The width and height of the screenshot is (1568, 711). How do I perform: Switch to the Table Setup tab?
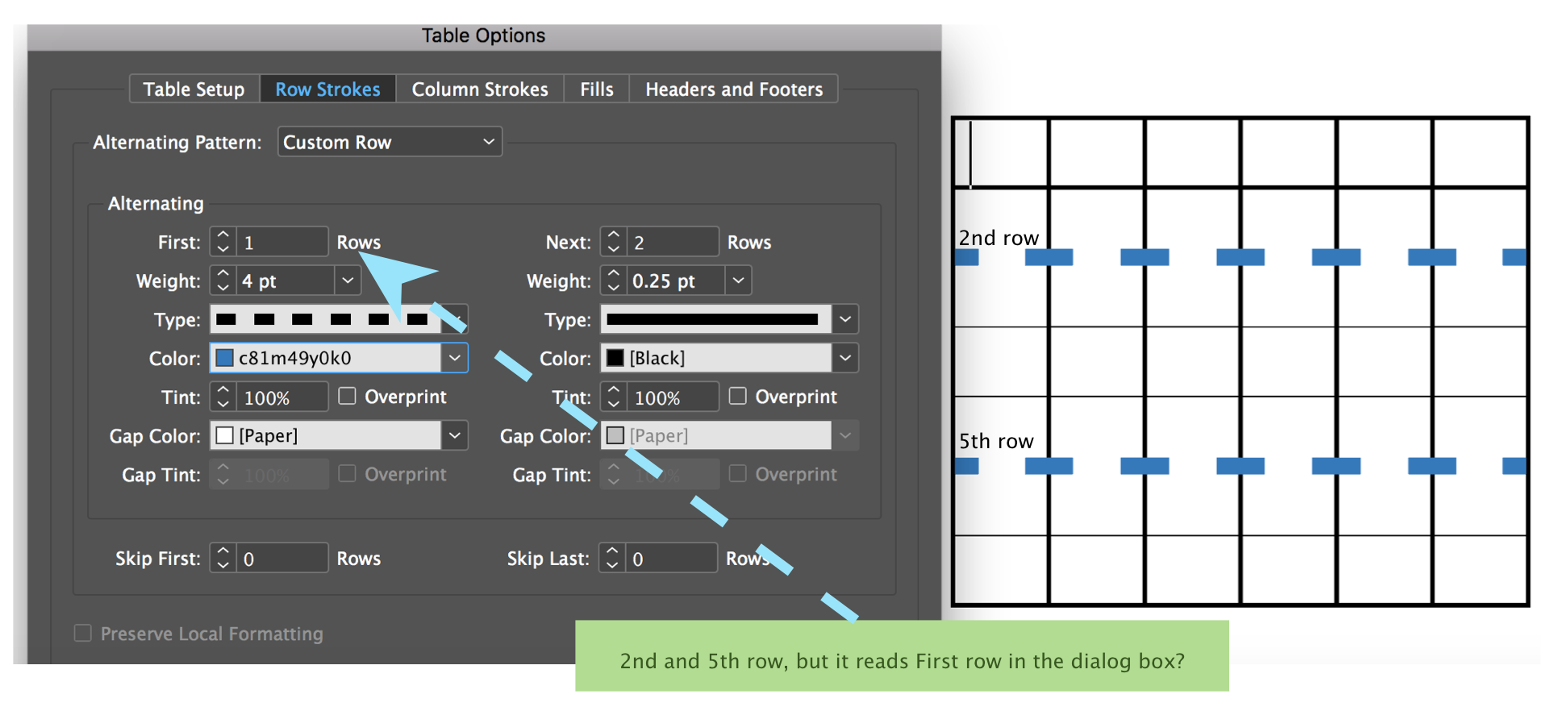(x=194, y=89)
